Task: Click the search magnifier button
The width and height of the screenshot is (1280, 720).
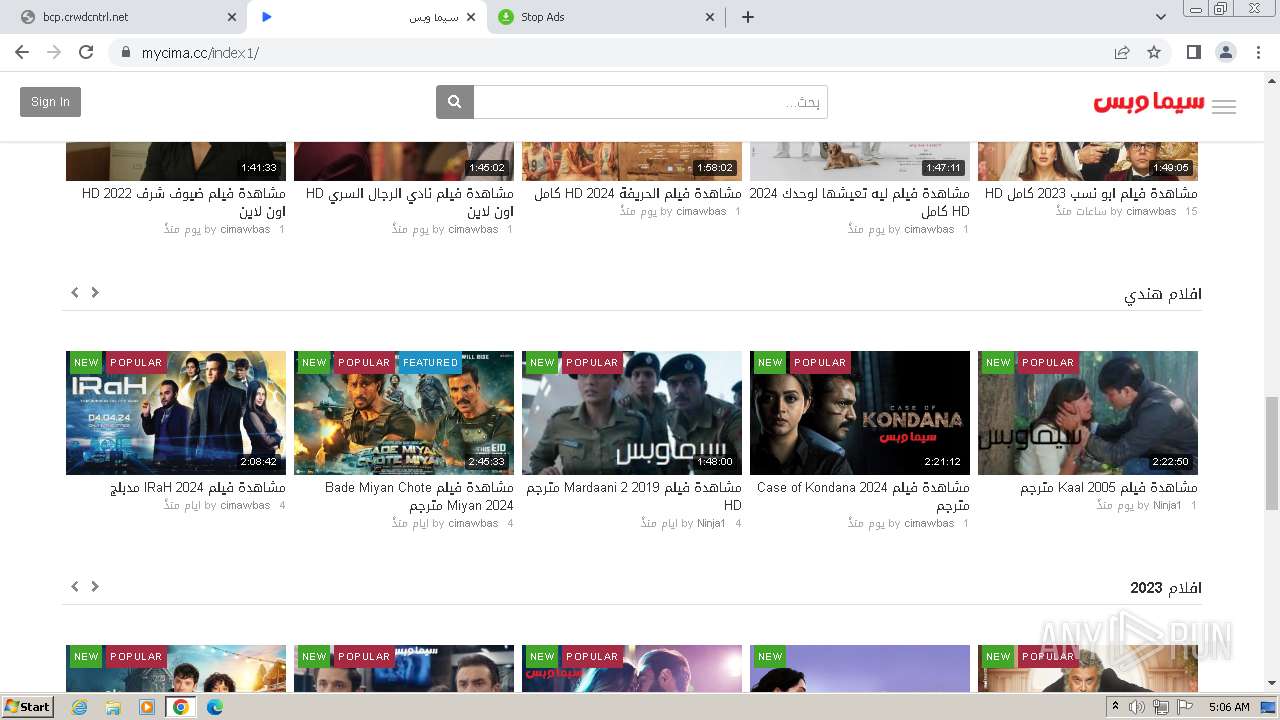Action: click(454, 102)
